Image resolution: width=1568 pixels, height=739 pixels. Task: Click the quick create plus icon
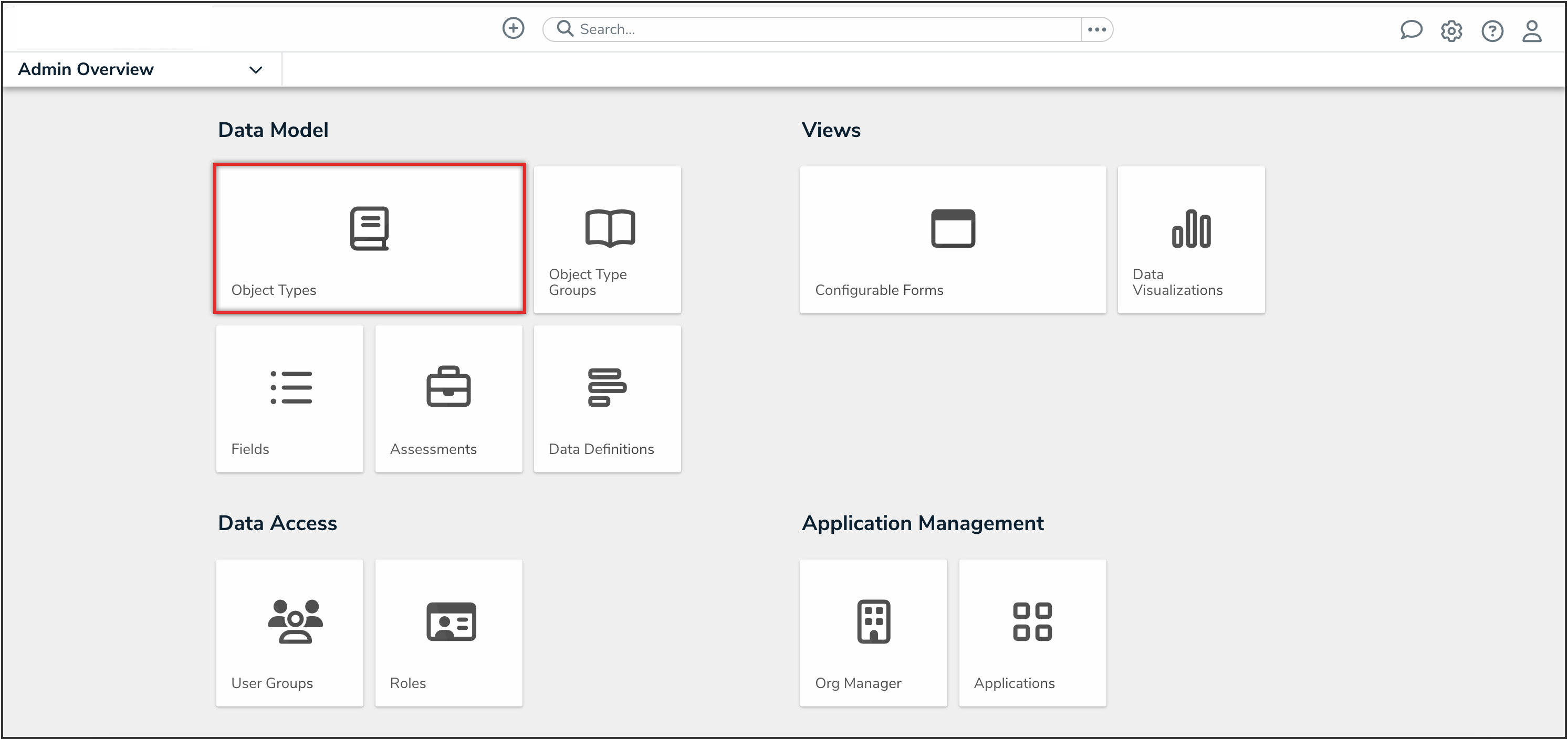[x=513, y=28]
